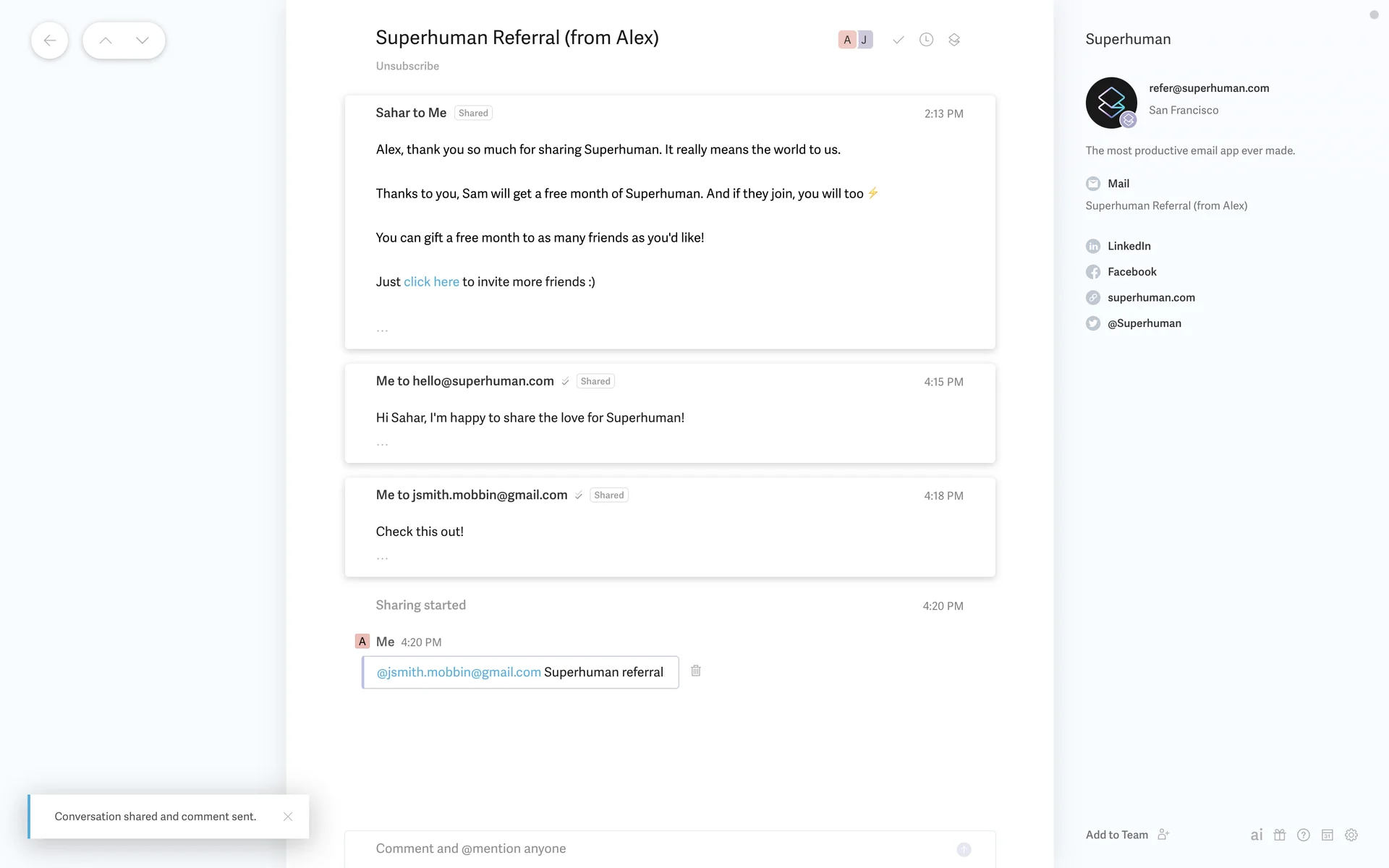Expand ellipsis under Check this out message
The image size is (1389, 868).
pos(382,558)
